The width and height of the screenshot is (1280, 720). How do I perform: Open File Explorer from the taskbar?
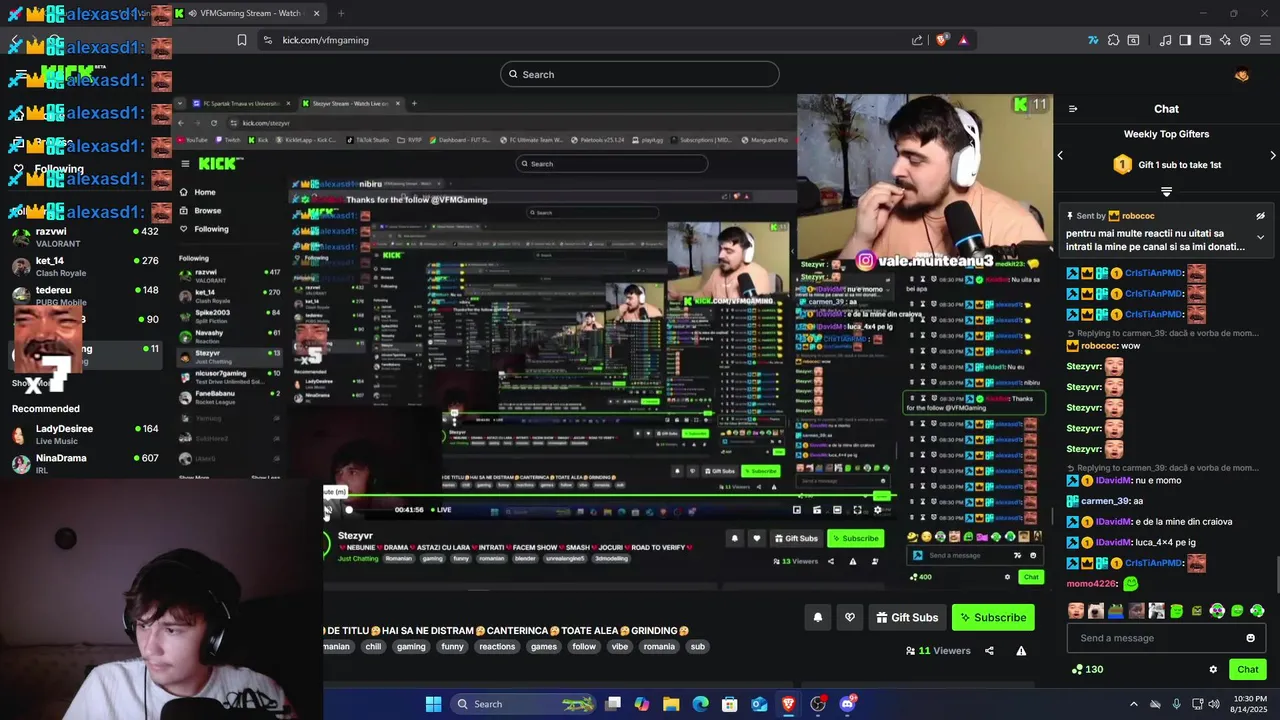(x=671, y=704)
